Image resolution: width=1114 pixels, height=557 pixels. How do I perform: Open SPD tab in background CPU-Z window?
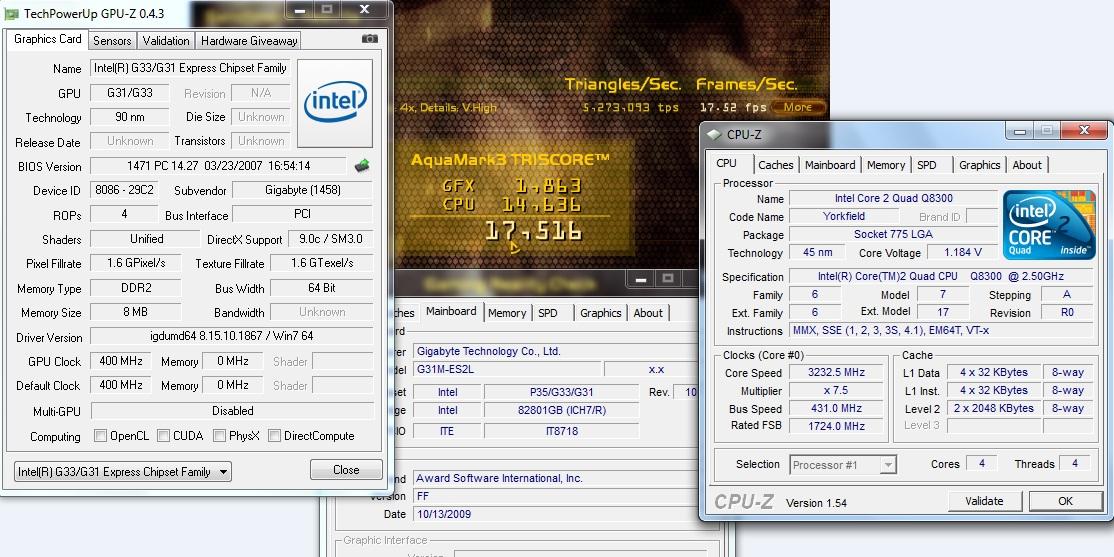point(548,313)
